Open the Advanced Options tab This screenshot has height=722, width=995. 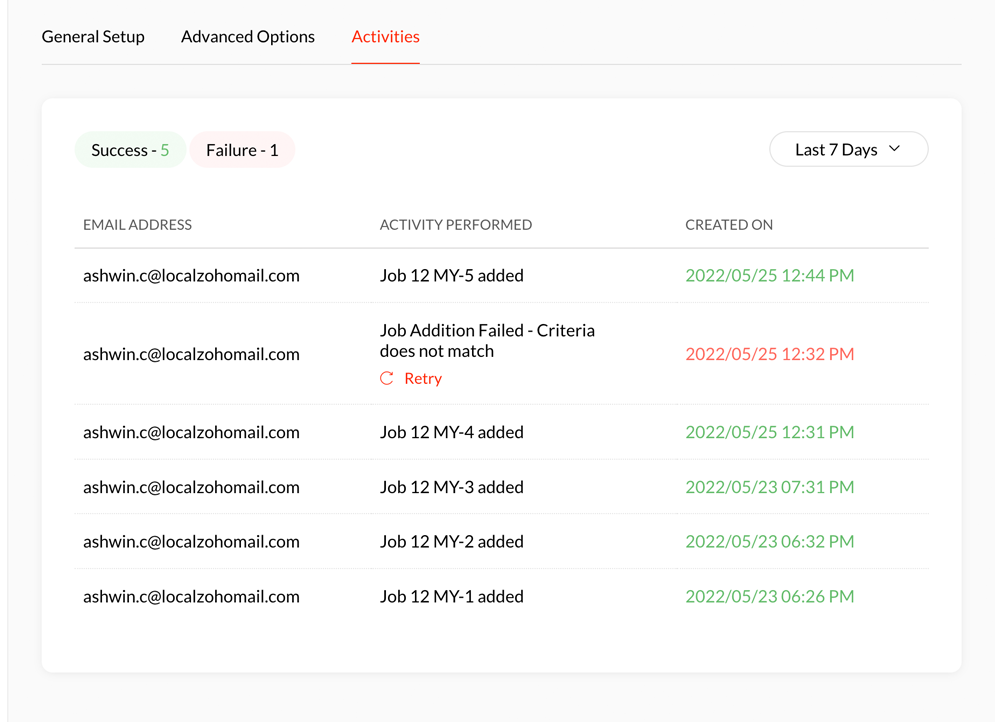pos(248,37)
